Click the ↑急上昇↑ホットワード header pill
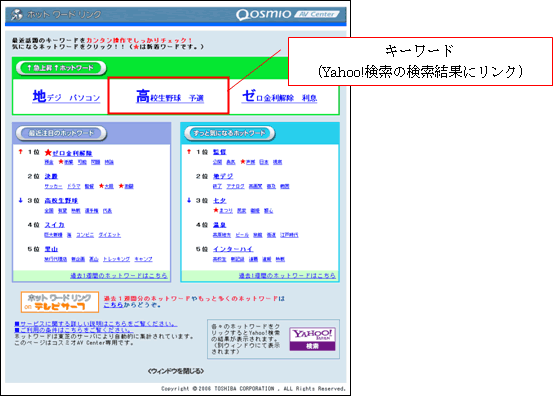 click(x=61, y=68)
